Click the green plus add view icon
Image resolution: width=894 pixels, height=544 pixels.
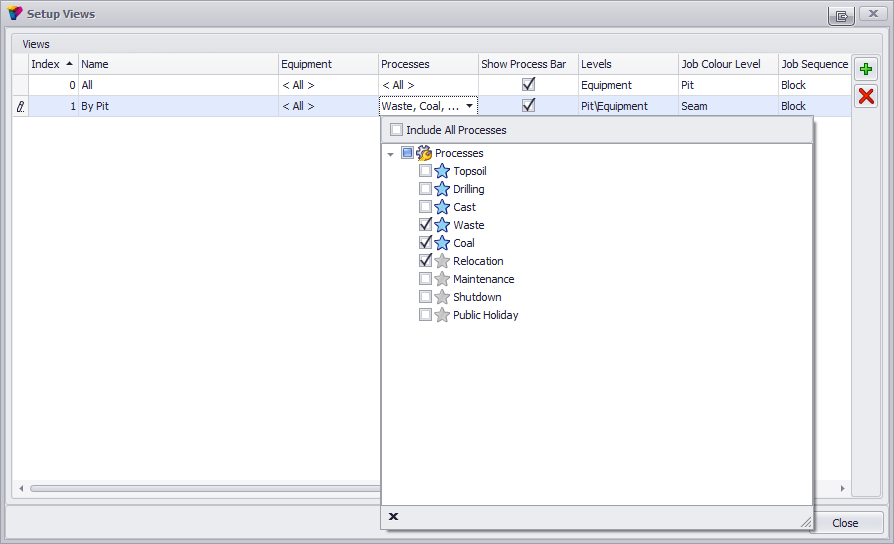pos(866,70)
